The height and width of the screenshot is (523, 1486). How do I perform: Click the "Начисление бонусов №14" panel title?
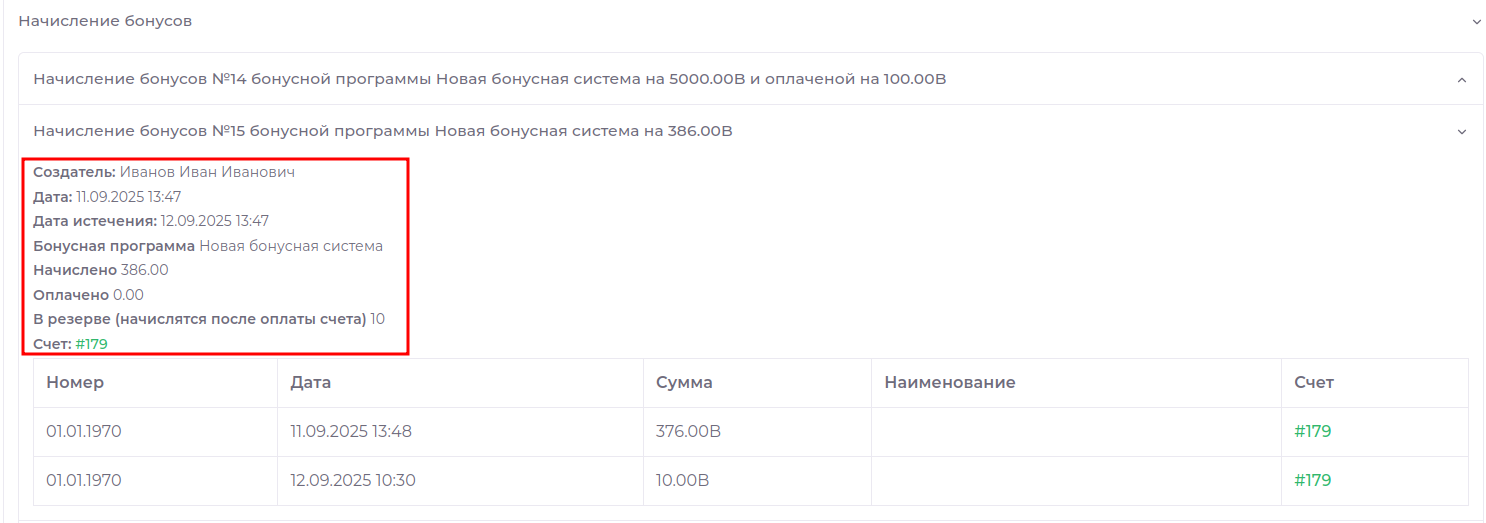click(x=489, y=79)
